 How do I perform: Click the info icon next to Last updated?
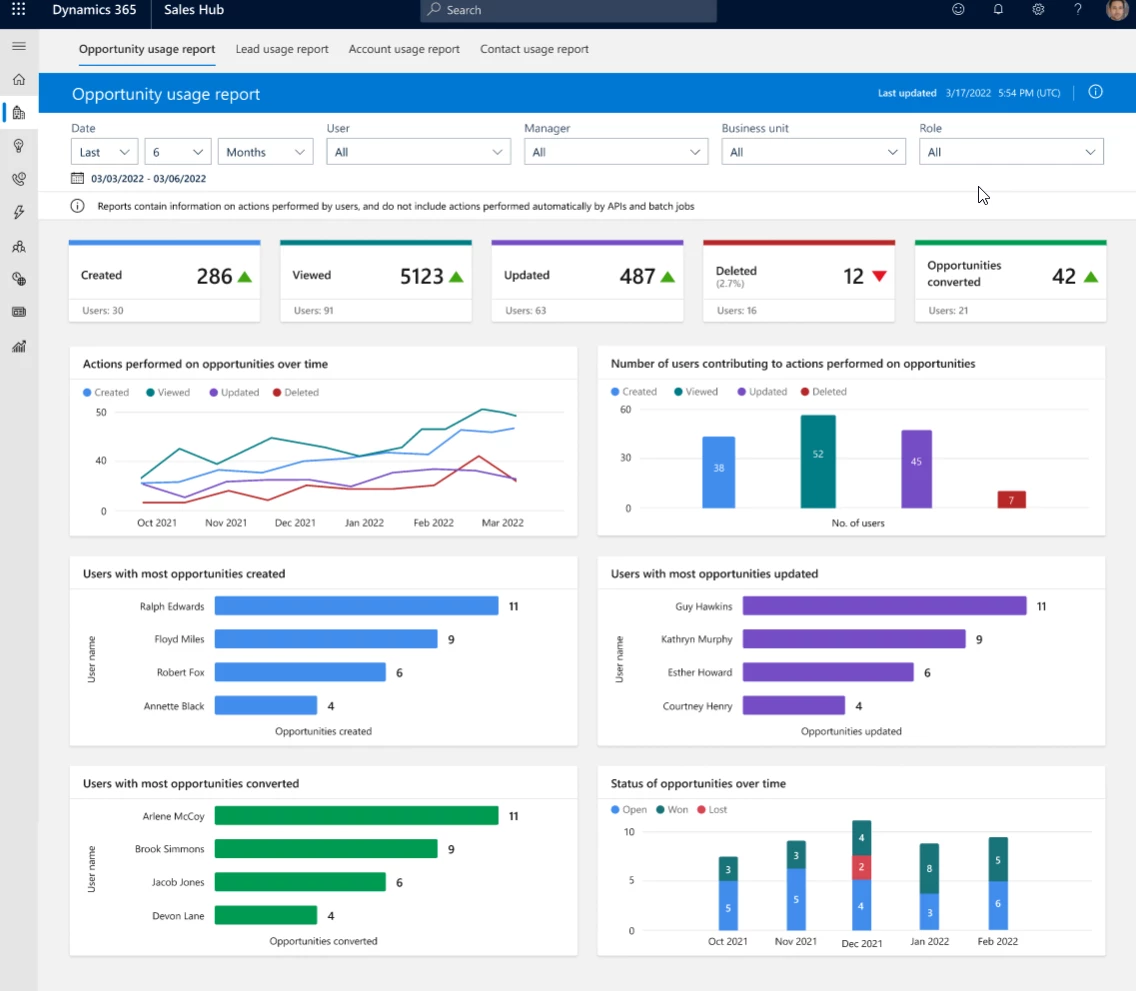pyautogui.click(x=1095, y=91)
